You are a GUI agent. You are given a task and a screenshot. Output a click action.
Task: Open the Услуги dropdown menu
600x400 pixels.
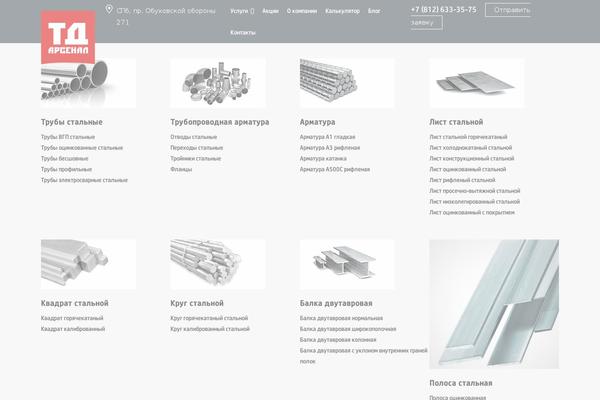[242, 11]
